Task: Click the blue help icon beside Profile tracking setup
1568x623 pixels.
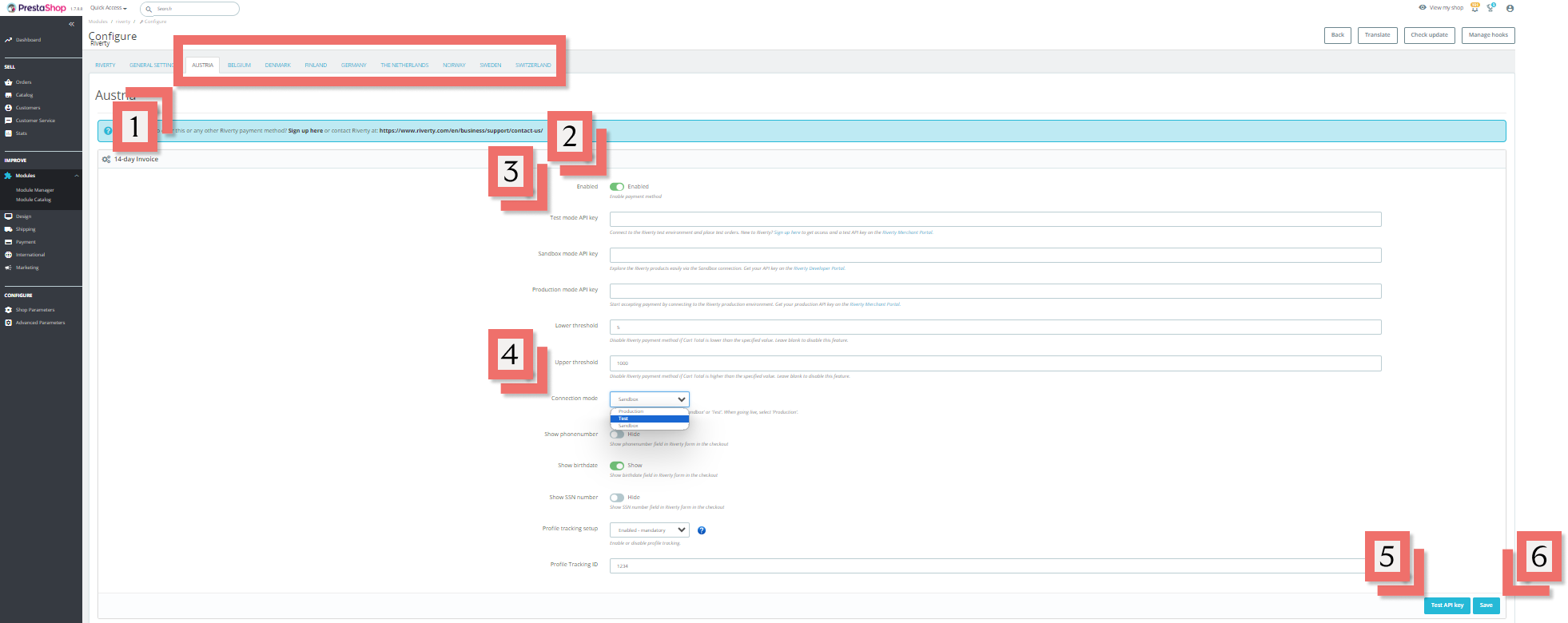Action: click(x=701, y=530)
